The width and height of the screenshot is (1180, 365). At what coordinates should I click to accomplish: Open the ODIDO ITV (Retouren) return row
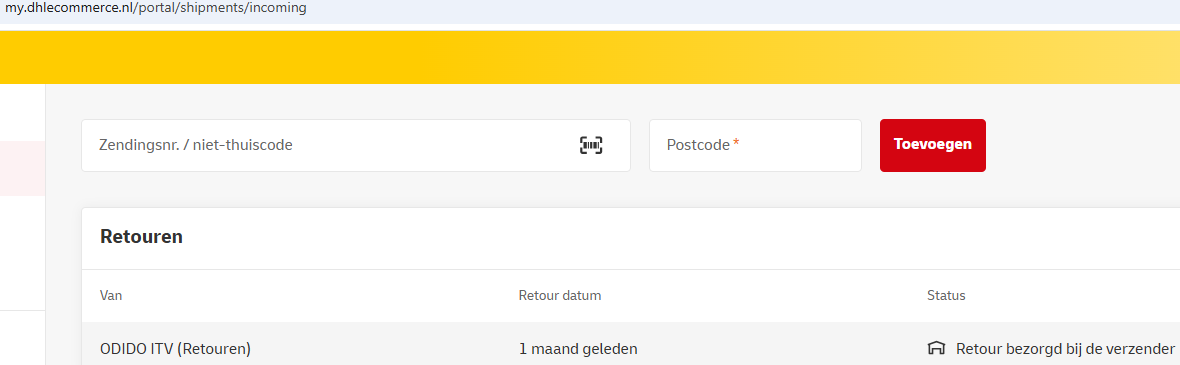click(631, 348)
